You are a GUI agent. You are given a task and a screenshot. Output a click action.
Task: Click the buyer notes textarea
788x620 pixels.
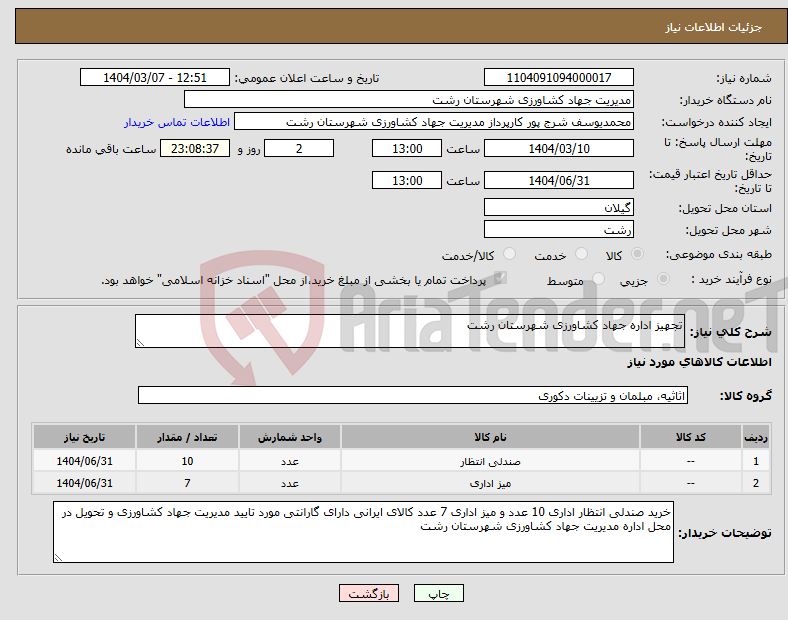coord(363,532)
